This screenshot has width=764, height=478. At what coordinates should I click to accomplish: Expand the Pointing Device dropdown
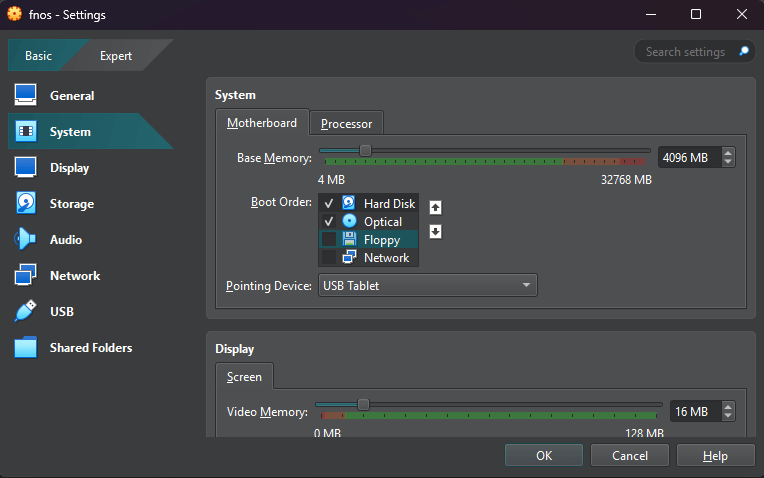click(x=427, y=286)
